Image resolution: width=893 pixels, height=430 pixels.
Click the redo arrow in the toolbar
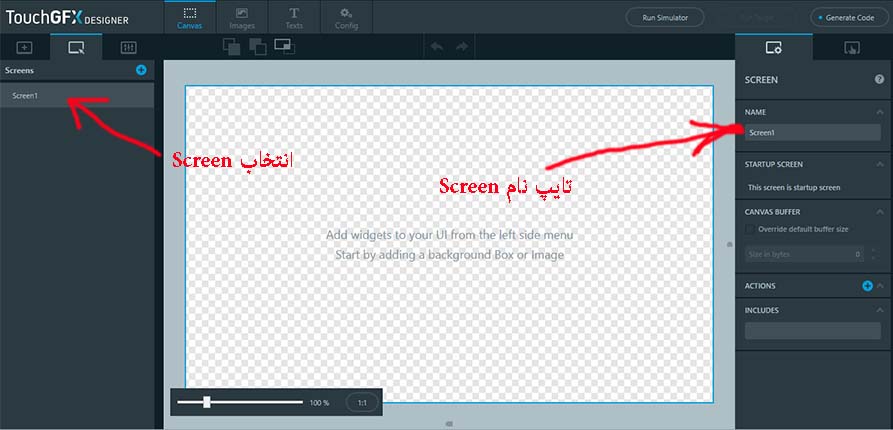(461, 46)
